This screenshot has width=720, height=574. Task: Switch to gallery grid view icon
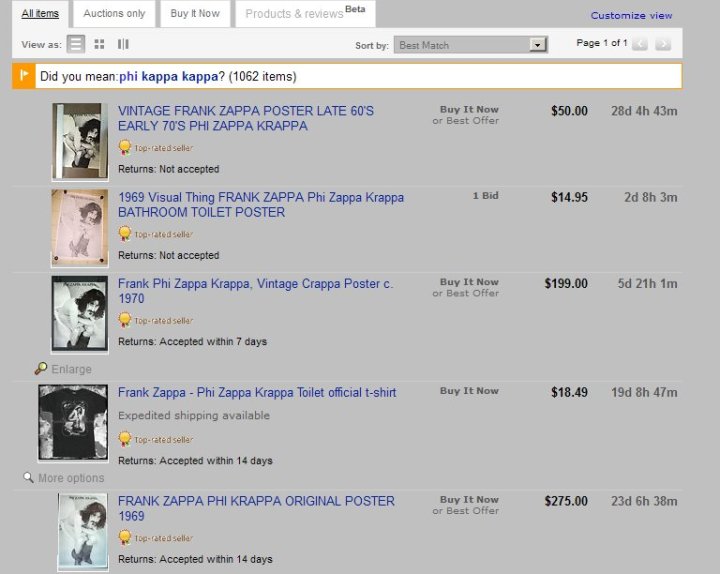coord(100,44)
